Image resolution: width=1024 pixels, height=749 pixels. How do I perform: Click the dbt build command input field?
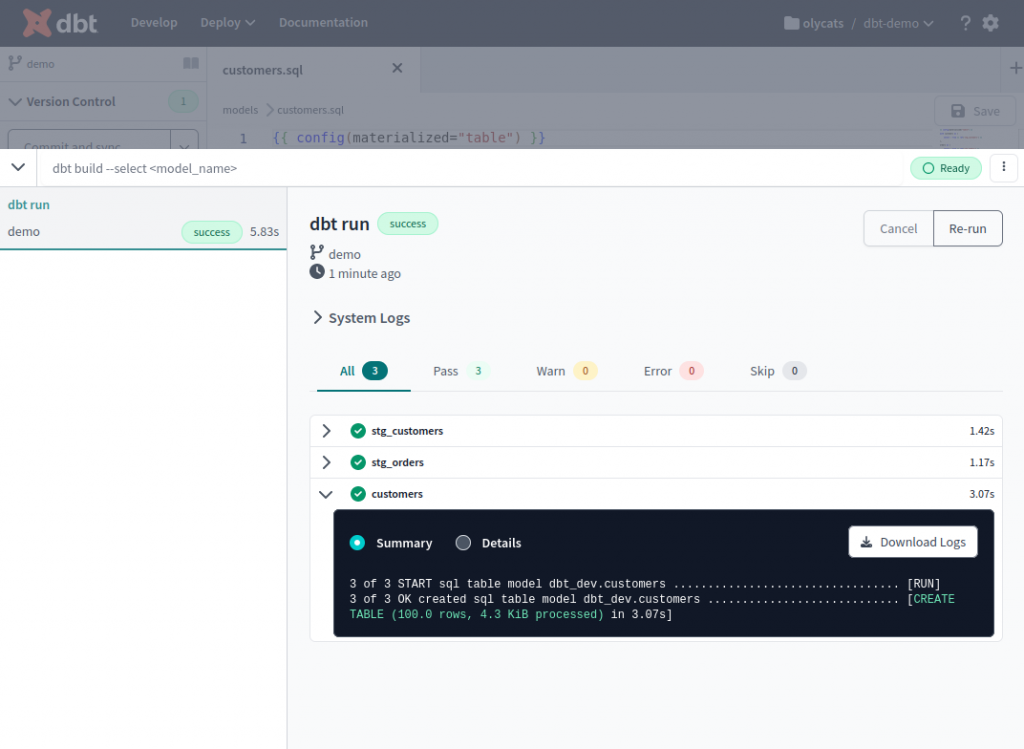[x=472, y=168]
